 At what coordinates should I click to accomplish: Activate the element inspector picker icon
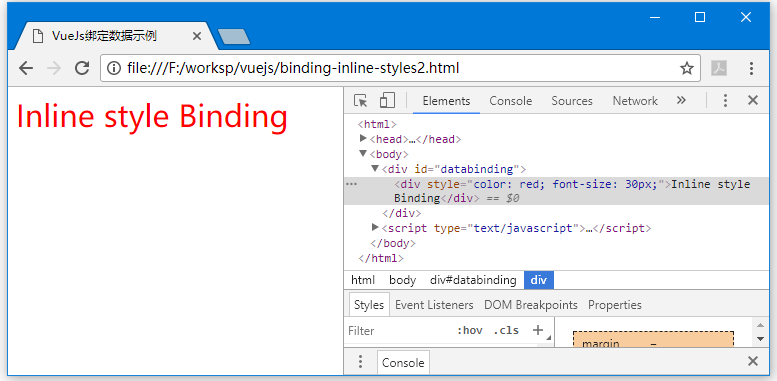pos(361,101)
